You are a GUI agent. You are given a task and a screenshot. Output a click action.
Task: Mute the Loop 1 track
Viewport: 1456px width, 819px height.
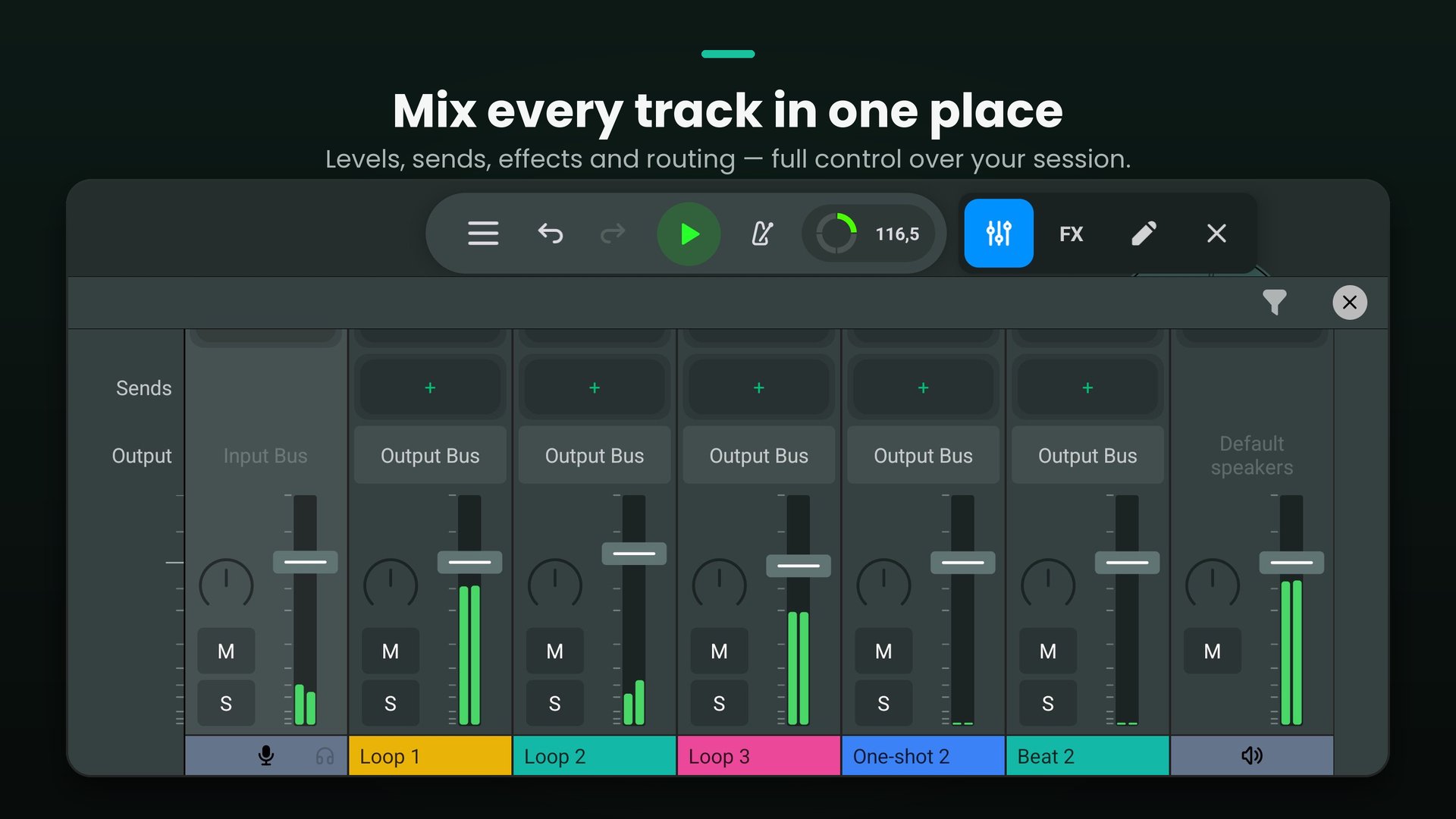coord(391,651)
